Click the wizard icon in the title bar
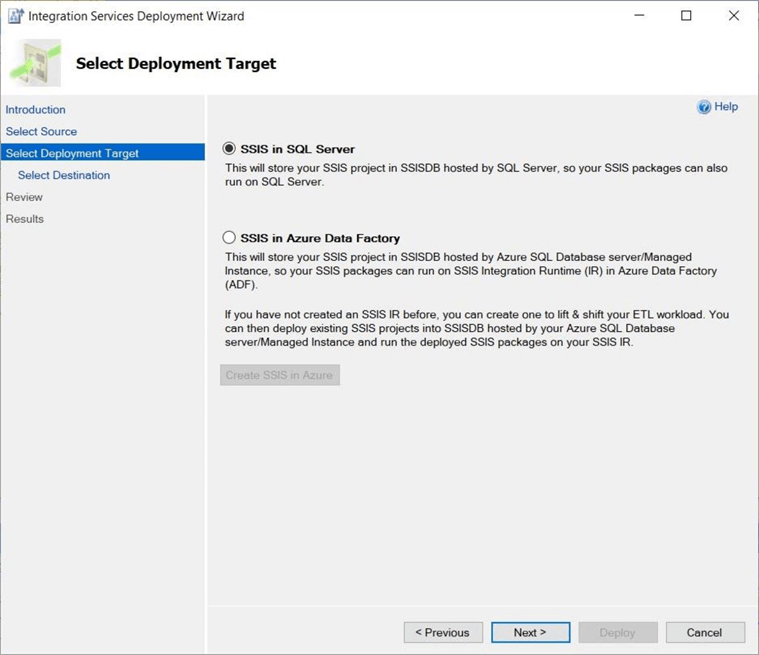Viewport: 759px width, 655px height. point(15,16)
